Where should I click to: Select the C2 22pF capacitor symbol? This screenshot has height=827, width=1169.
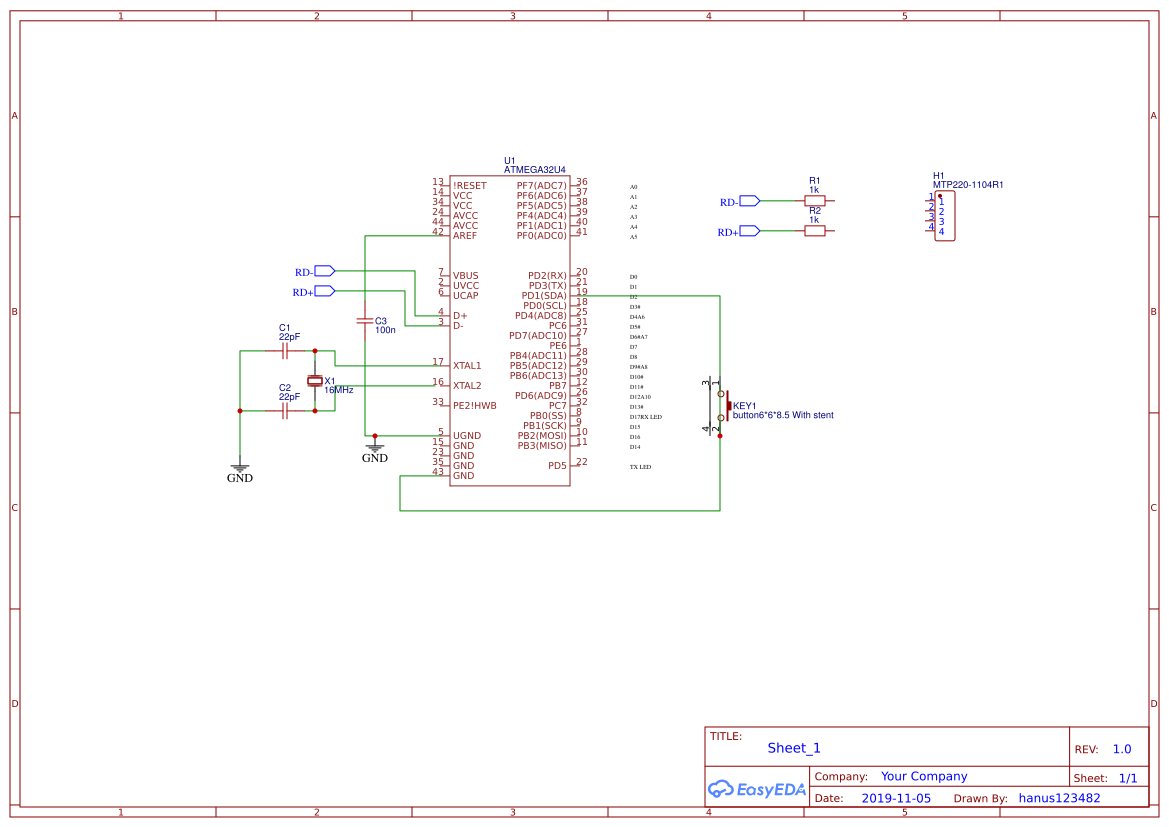tap(285, 410)
